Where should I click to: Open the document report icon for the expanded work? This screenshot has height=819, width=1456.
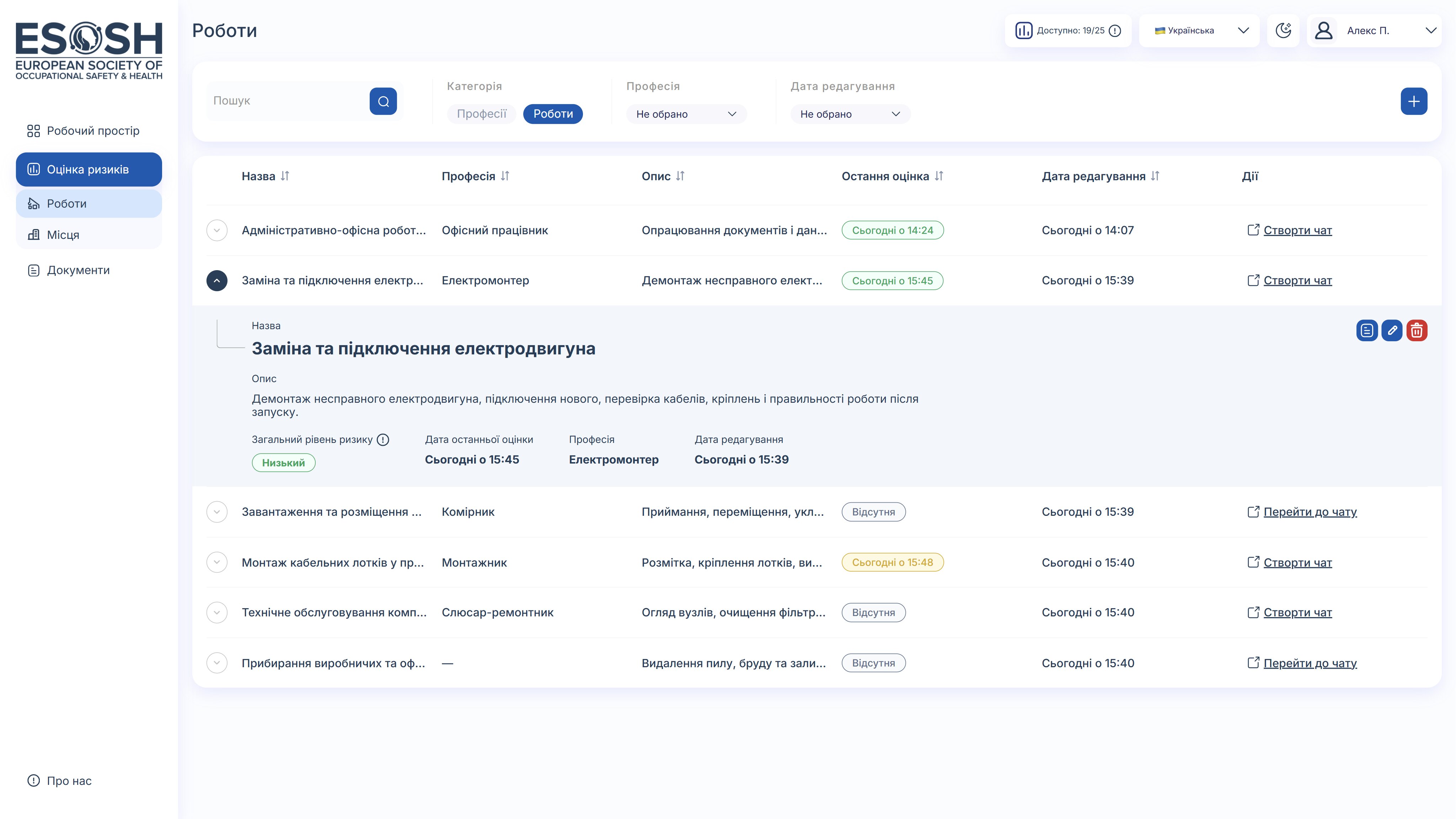coord(1367,331)
